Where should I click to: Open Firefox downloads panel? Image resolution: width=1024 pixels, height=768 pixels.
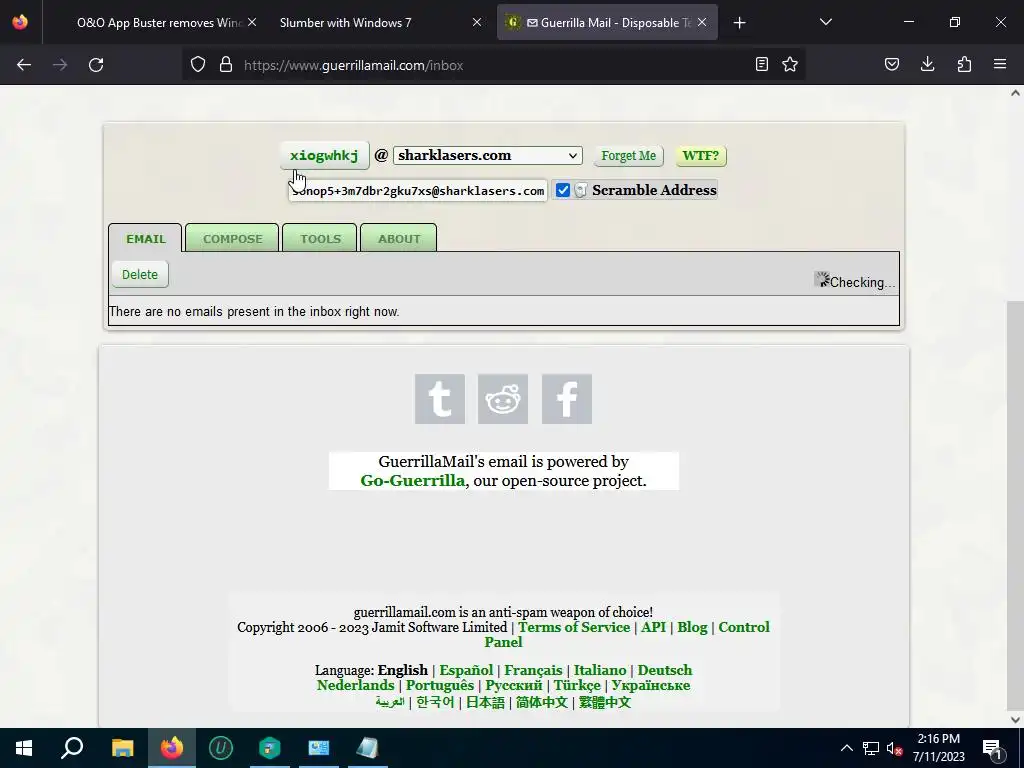click(x=927, y=65)
